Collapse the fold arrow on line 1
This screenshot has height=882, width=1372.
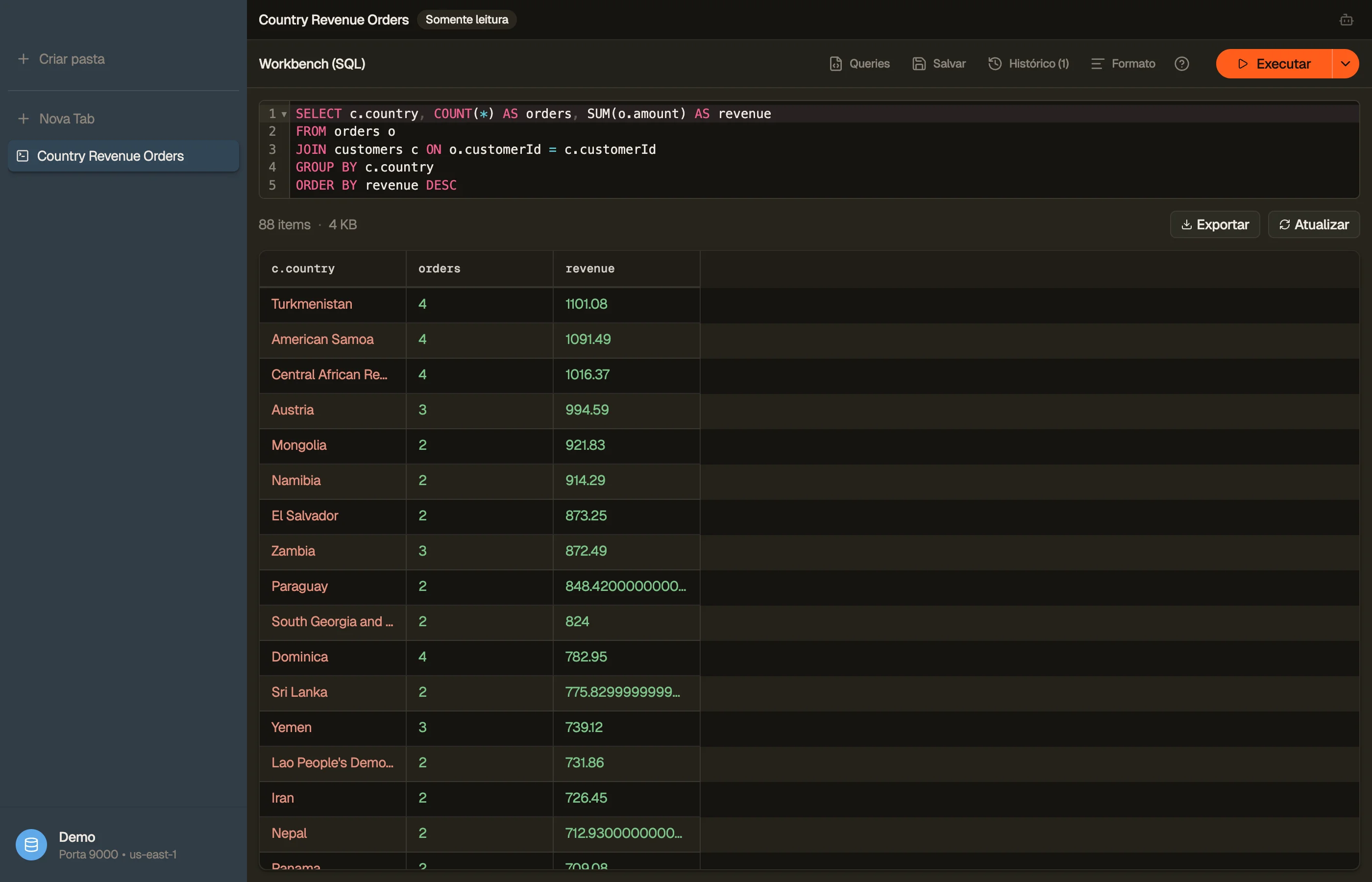click(x=284, y=114)
